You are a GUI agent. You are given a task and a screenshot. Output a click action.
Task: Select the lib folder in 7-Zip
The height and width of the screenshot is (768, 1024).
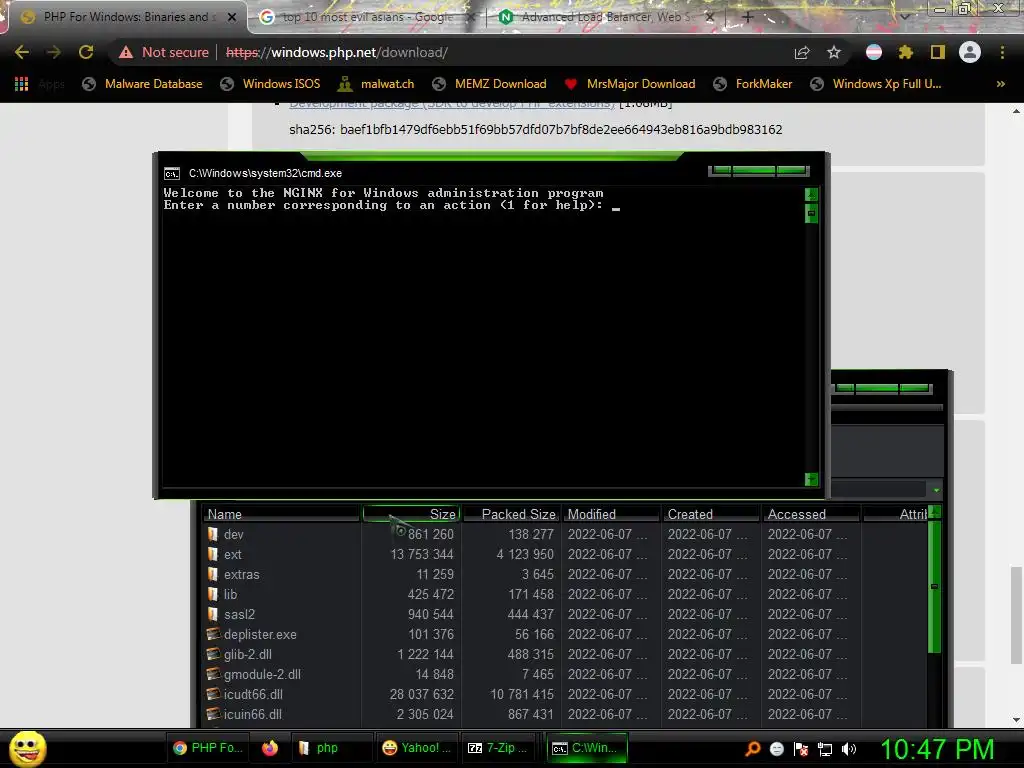[x=231, y=594]
